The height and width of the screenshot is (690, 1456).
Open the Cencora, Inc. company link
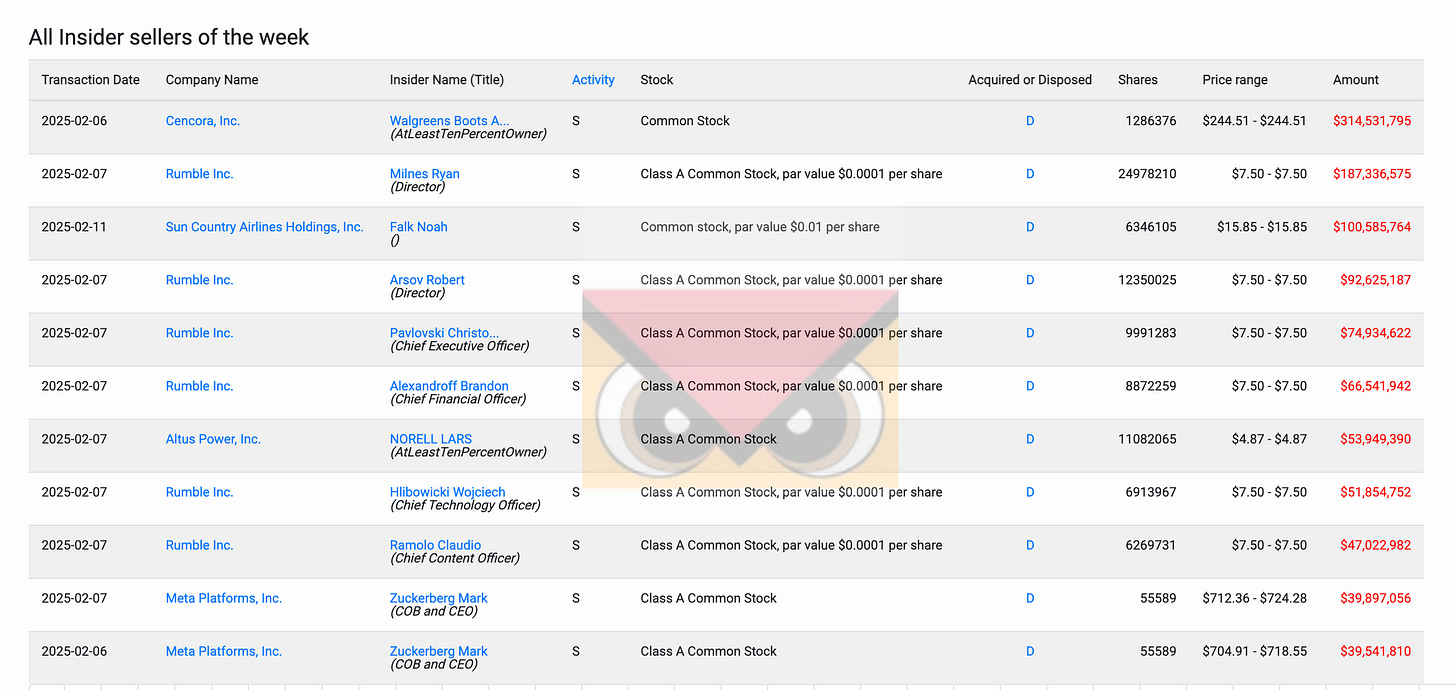(x=203, y=121)
